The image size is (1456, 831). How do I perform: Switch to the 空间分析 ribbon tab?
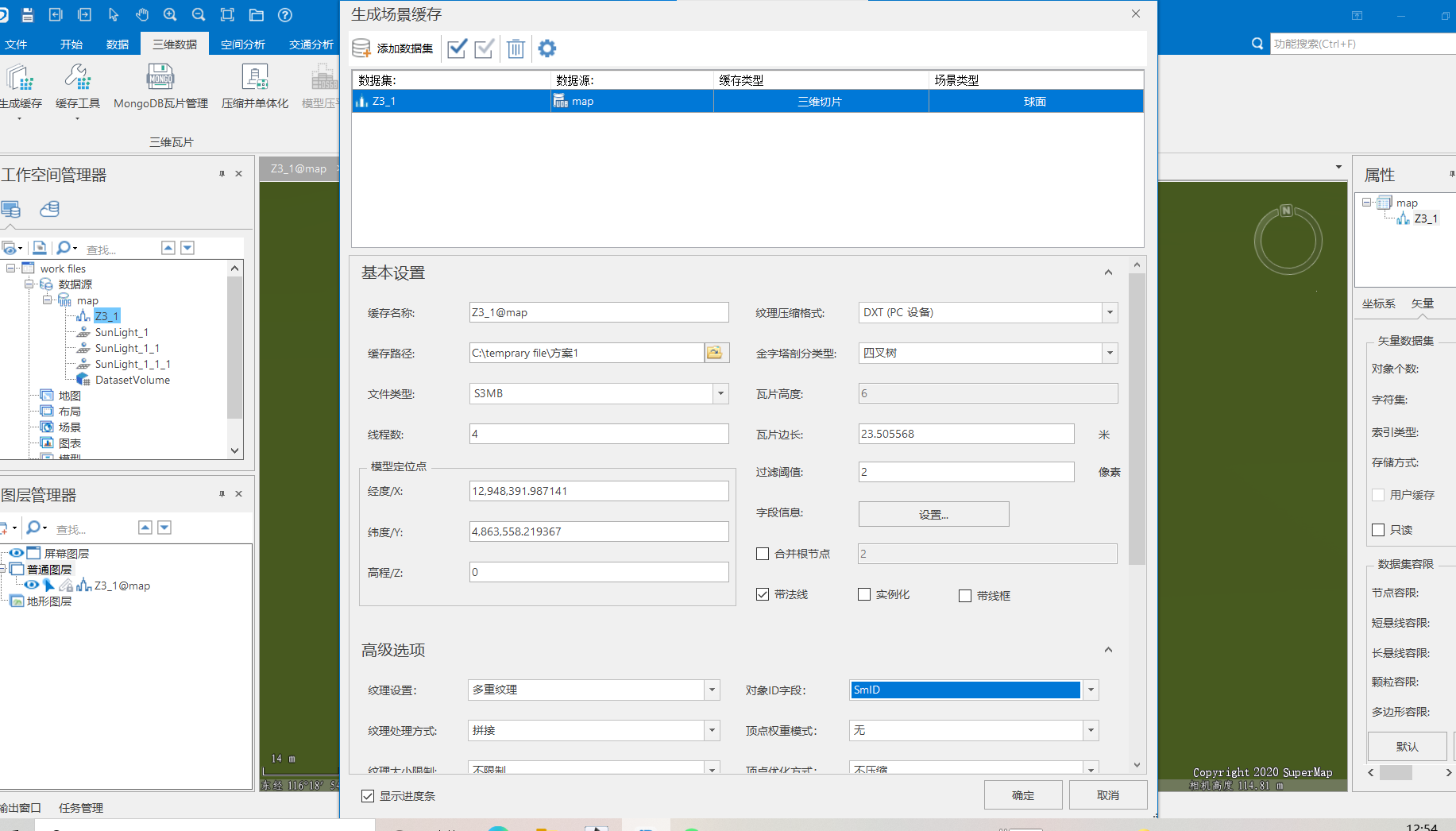coord(242,44)
